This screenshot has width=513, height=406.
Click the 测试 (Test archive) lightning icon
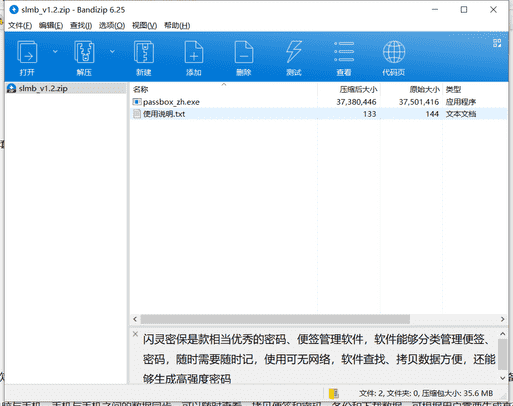click(294, 52)
